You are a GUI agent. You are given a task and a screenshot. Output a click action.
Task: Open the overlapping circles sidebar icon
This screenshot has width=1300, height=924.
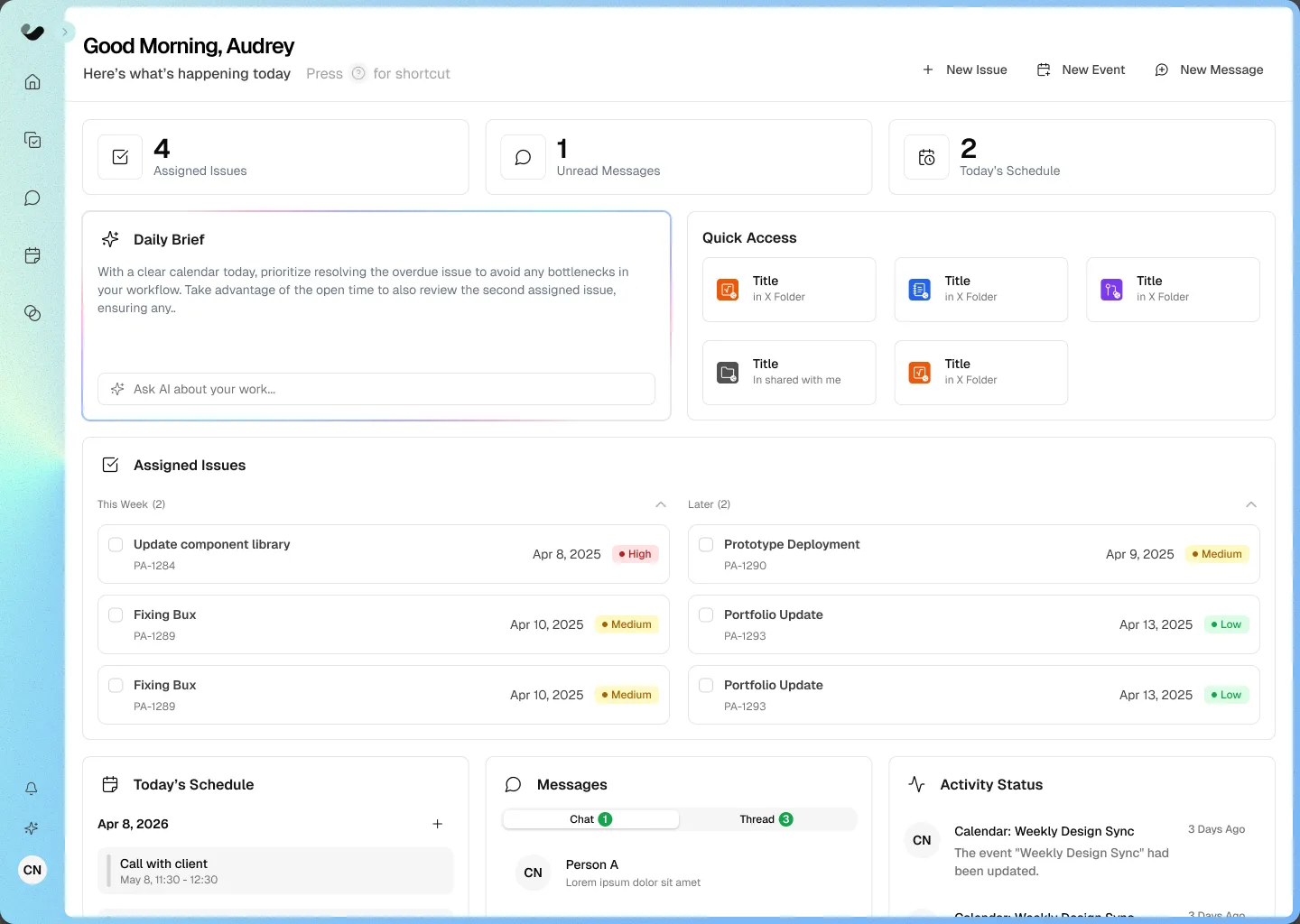point(32,313)
